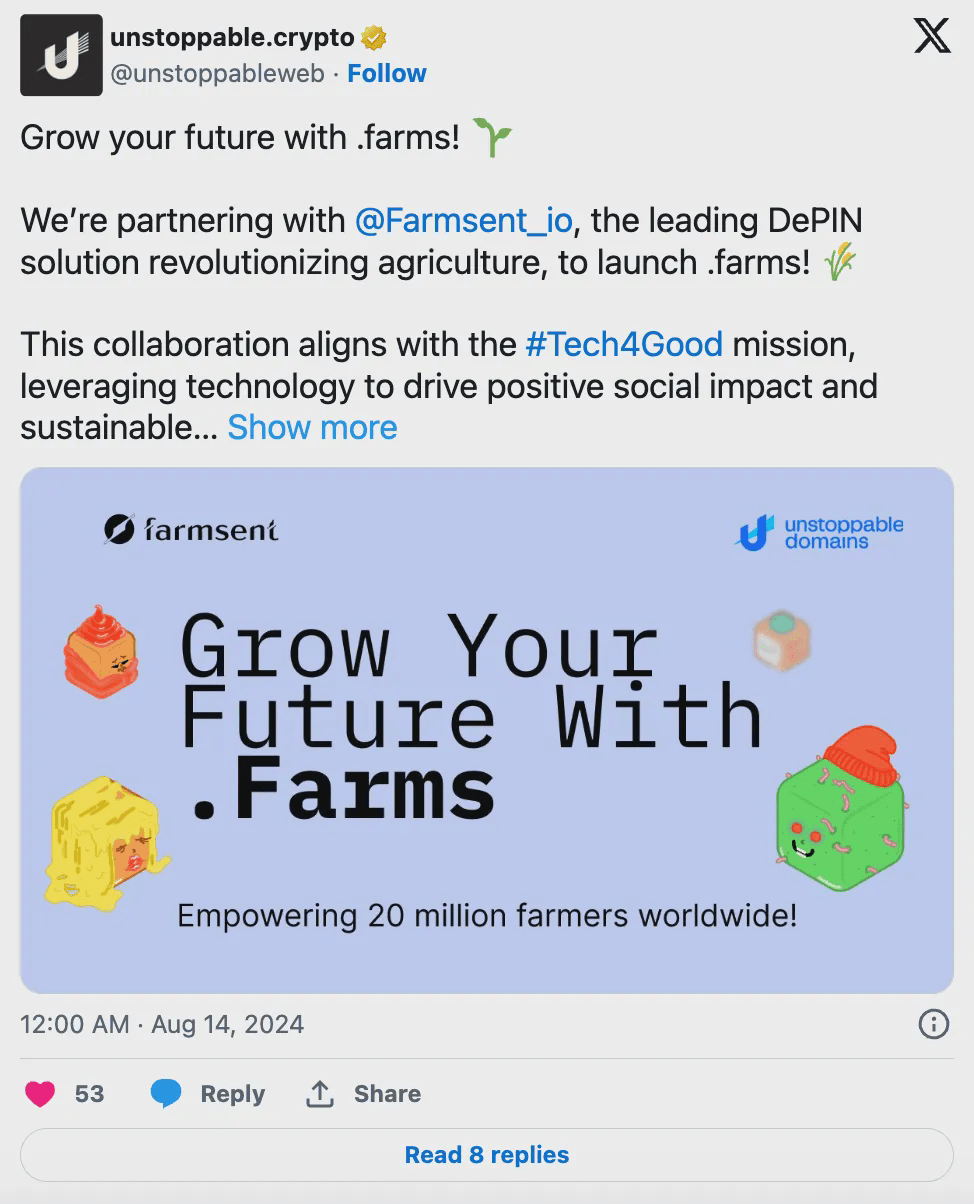Expand the post with Show more
974x1204 pixels.
tap(312, 428)
